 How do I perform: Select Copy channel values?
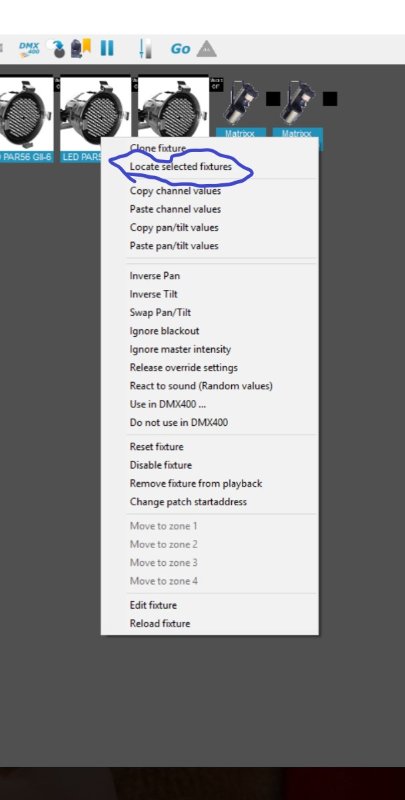pyautogui.click(x=175, y=191)
